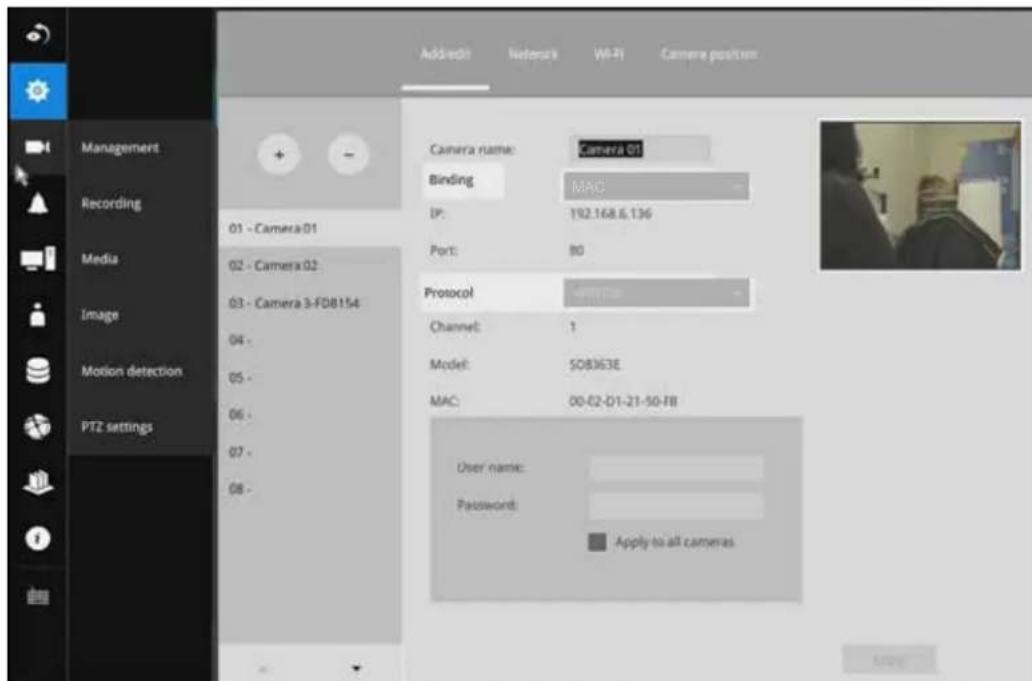1032x681 pixels.
Task: Click the plus button to add camera
Action: [279, 155]
